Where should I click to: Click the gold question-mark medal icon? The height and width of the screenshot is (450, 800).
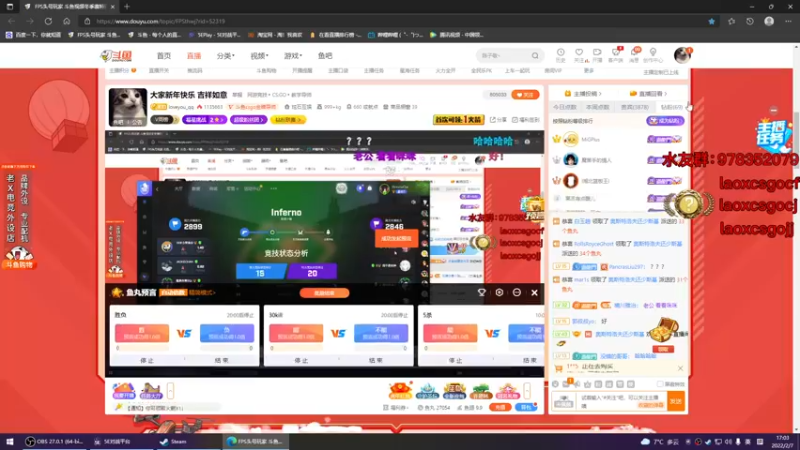click(687, 205)
